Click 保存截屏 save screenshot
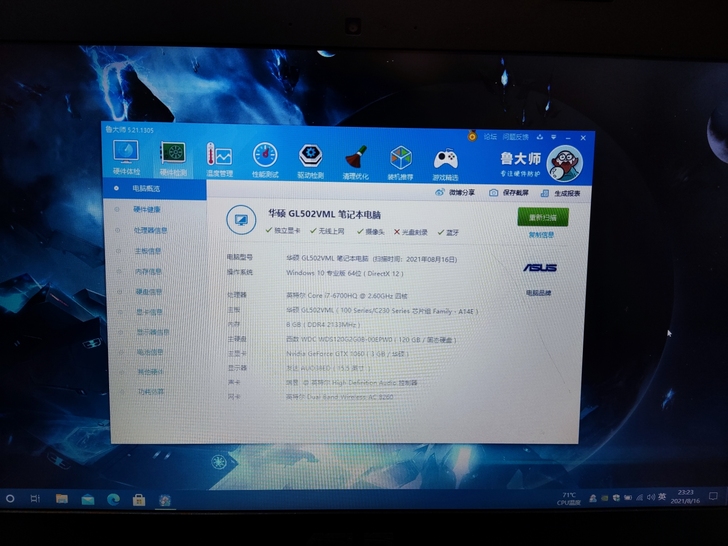The height and width of the screenshot is (546, 728). point(509,193)
